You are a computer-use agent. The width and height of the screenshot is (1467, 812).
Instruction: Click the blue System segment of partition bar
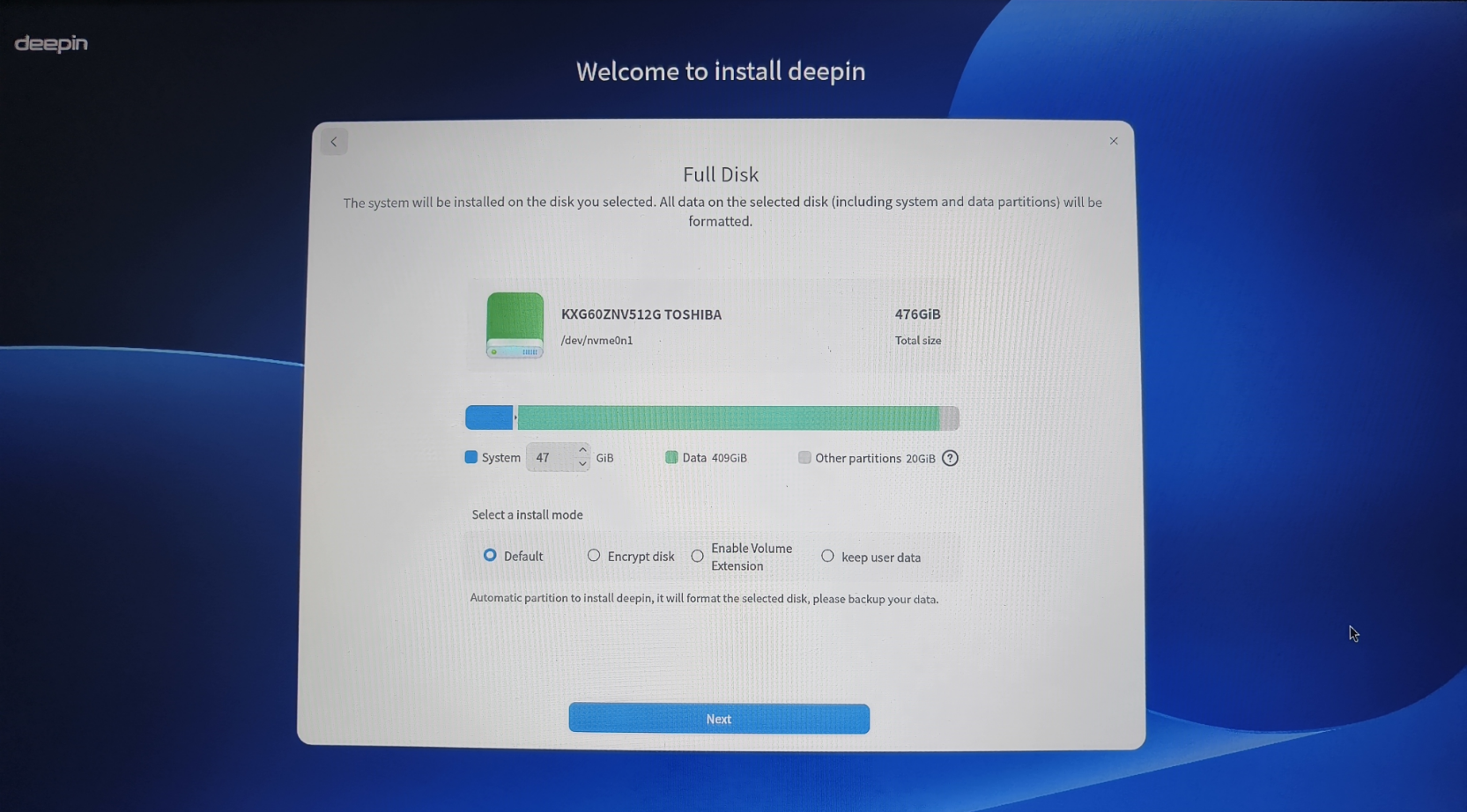[488, 417]
